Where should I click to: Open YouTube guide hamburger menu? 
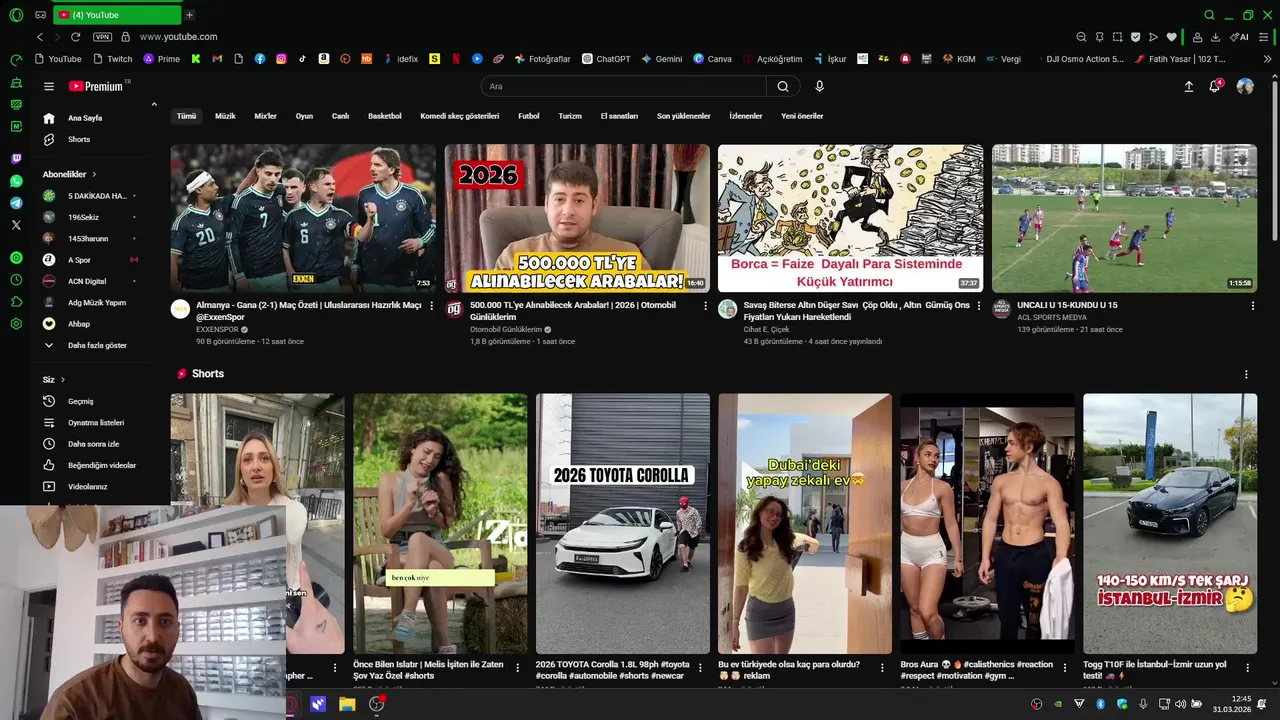click(x=49, y=87)
